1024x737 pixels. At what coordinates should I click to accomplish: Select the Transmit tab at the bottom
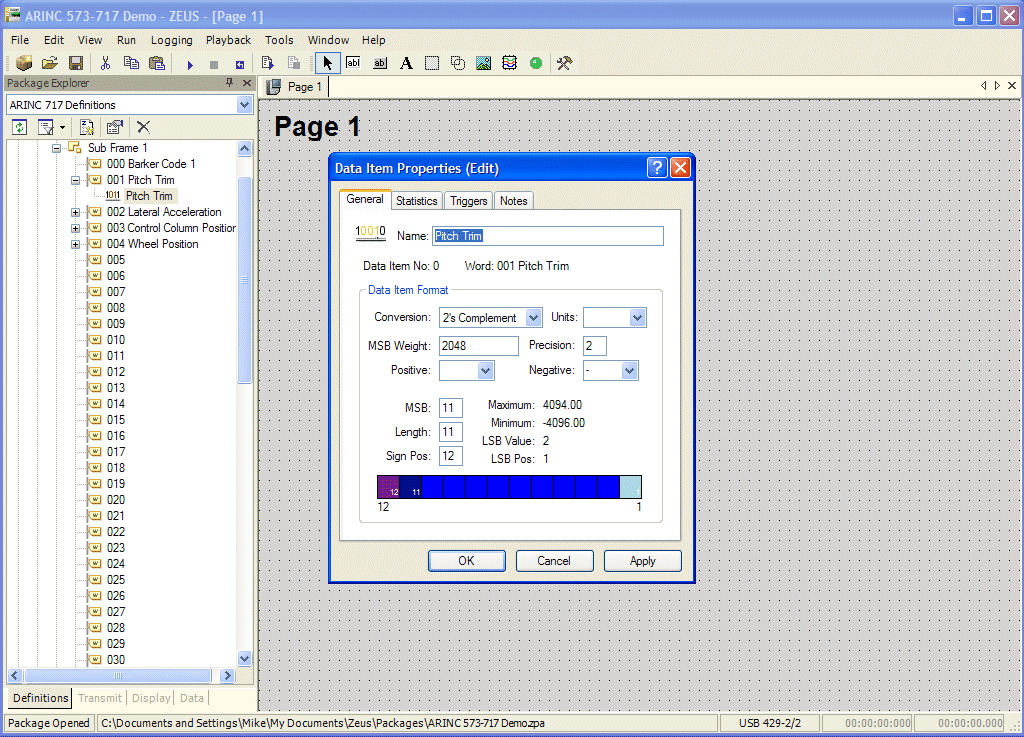pos(100,698)
